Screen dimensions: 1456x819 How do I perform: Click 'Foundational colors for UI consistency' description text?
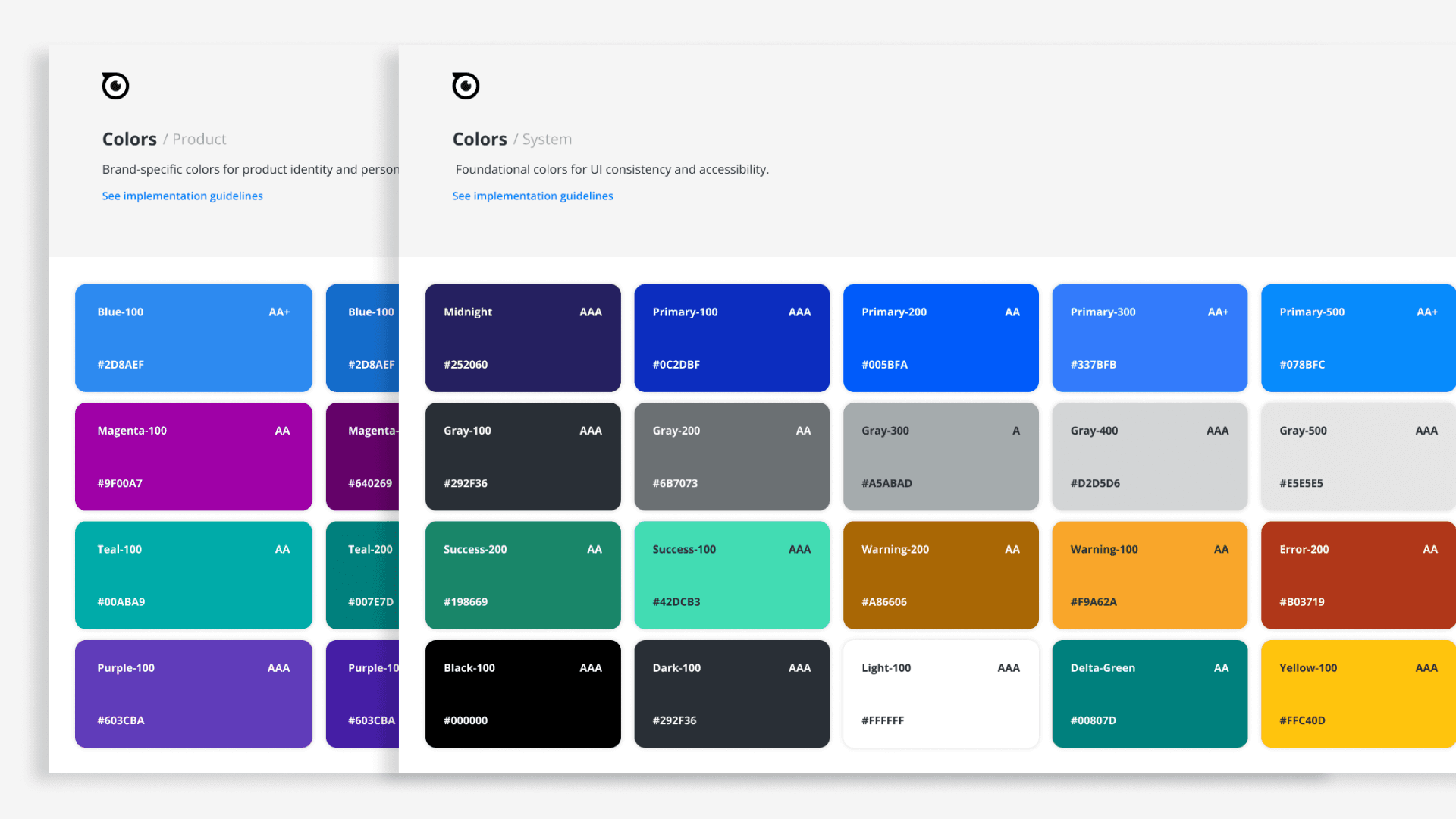(612, 169)
